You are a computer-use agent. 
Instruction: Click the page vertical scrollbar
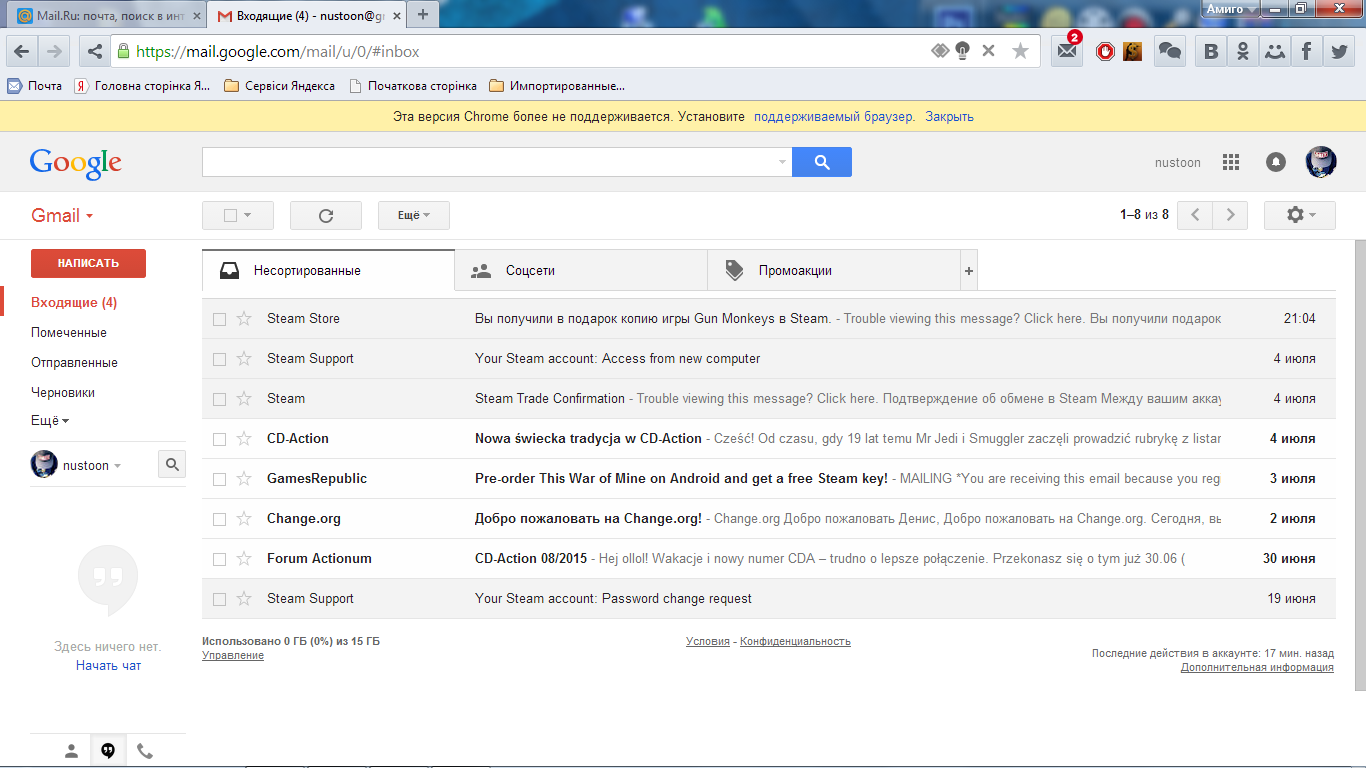tap(1360, 465)
